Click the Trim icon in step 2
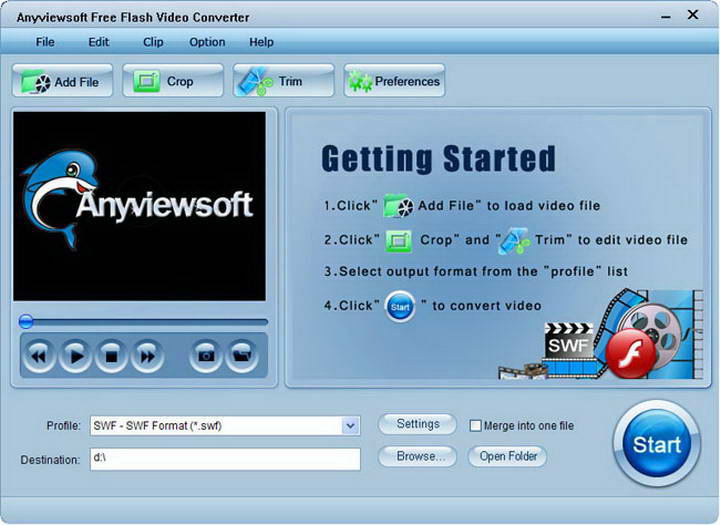The height and width of the screenshot is (525, 720). pos(514,241)
